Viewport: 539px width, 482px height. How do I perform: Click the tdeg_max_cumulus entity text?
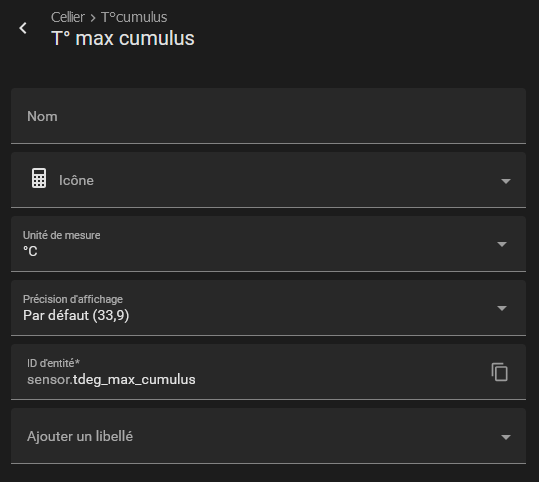click(x=134, y=380)
